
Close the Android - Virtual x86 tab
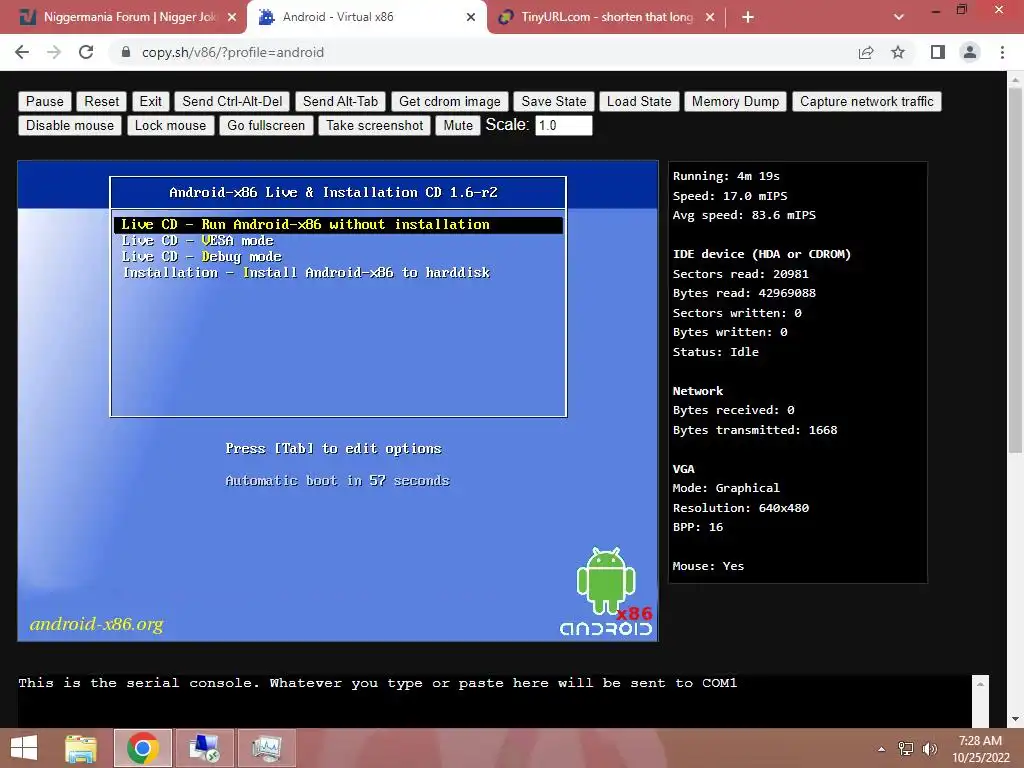471,17
